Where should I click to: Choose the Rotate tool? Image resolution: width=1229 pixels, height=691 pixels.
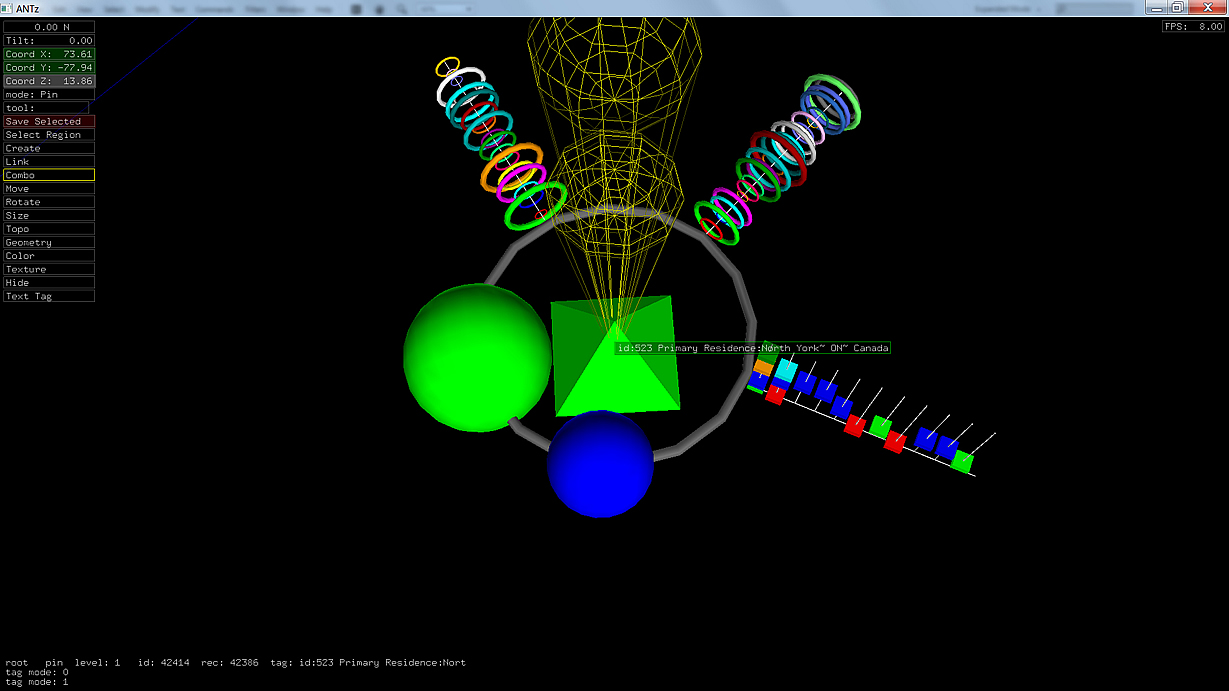49,202
